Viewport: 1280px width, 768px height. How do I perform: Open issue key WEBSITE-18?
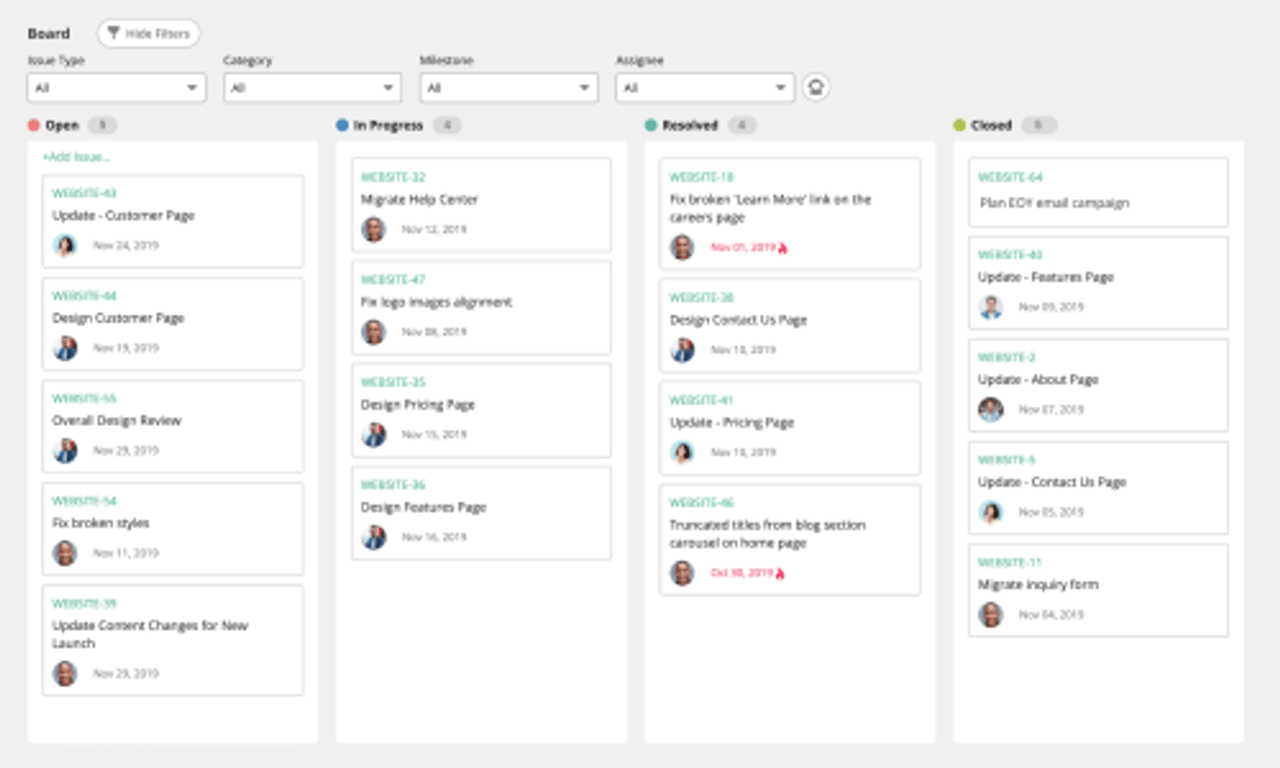click(x=702, y=178)
